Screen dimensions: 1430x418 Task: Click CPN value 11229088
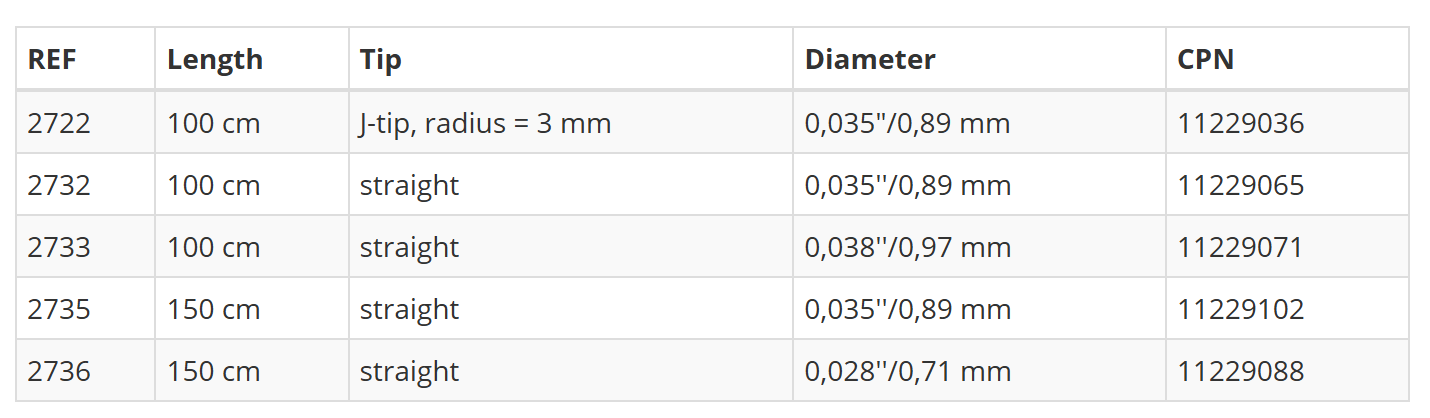1241,372
